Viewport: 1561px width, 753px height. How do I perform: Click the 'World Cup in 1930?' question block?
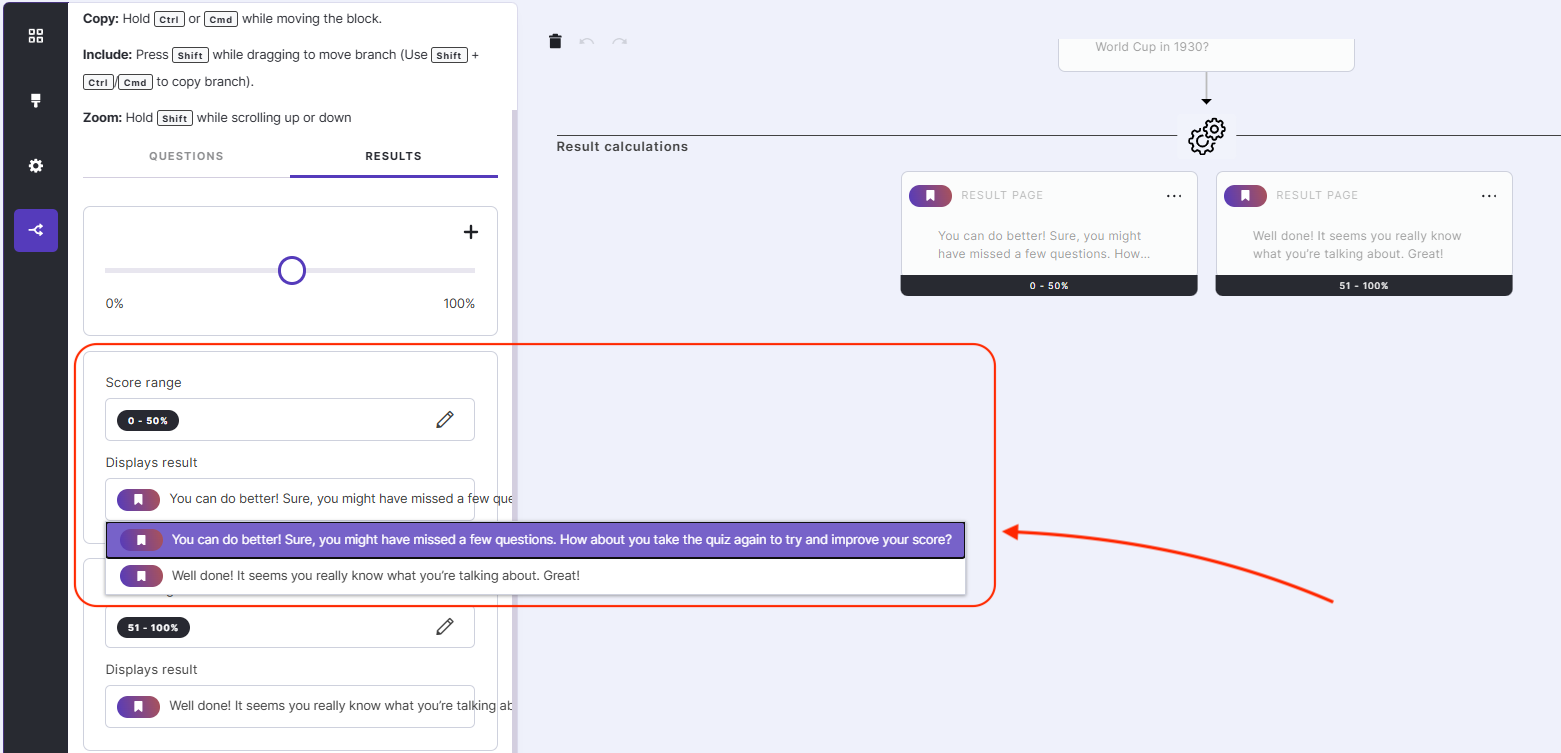1206,46
